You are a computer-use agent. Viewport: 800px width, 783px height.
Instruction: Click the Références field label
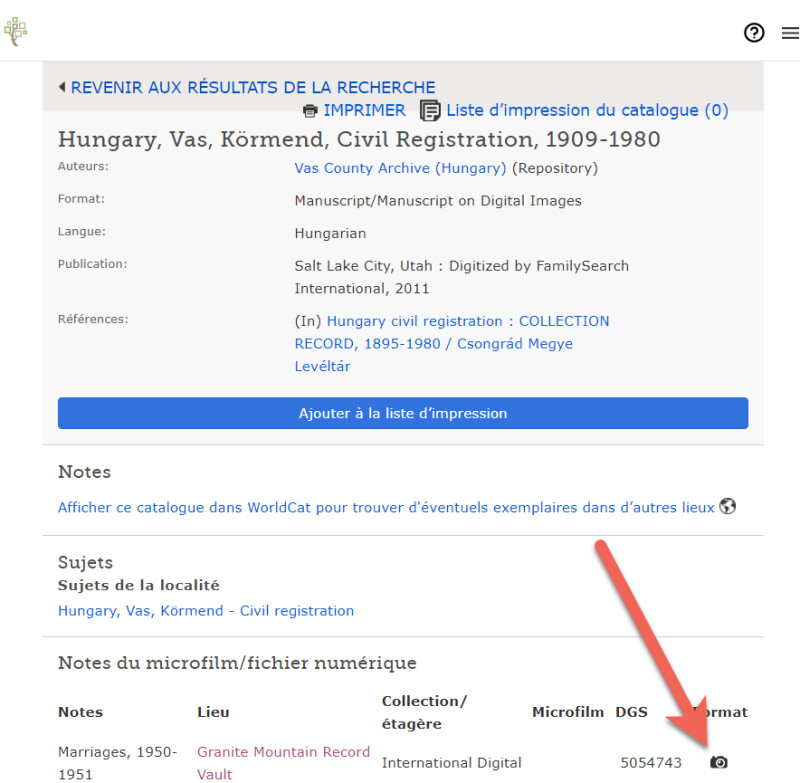pos(93,319)
